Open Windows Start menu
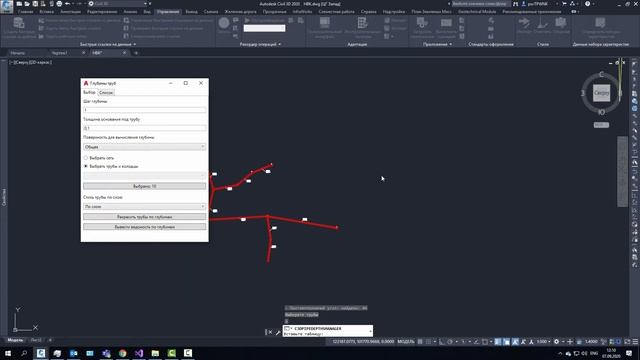The height and width of the screenshot is (360, 640). [8, 353]
